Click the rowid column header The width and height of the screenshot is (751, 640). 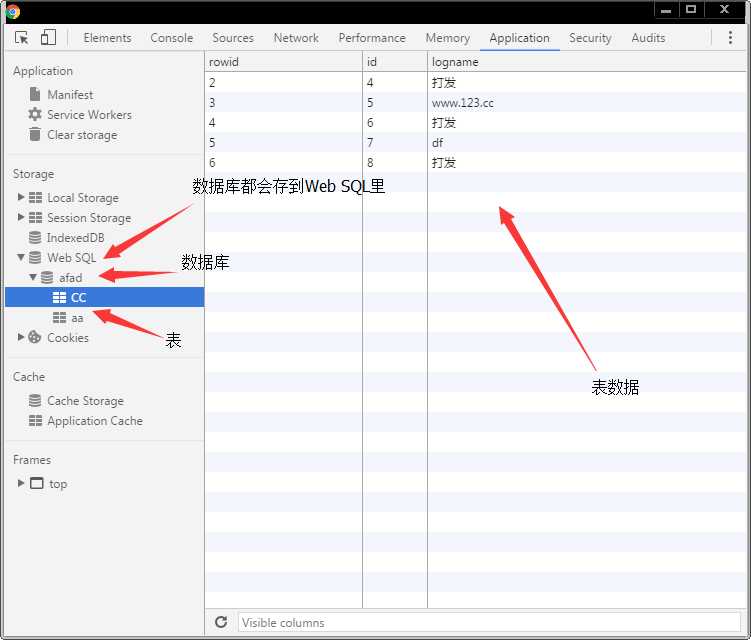pyautogui.click(x=283, y=62)
